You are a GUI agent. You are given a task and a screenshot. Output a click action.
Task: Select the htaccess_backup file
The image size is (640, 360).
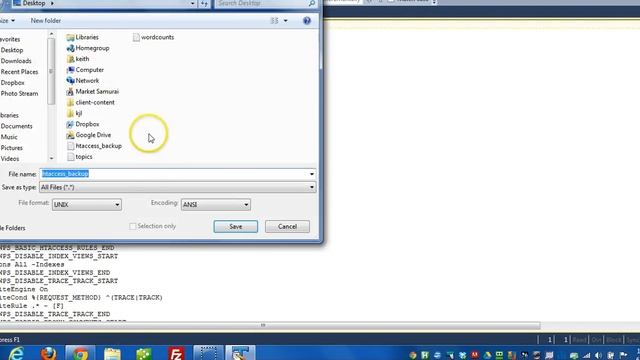[94, 146]
